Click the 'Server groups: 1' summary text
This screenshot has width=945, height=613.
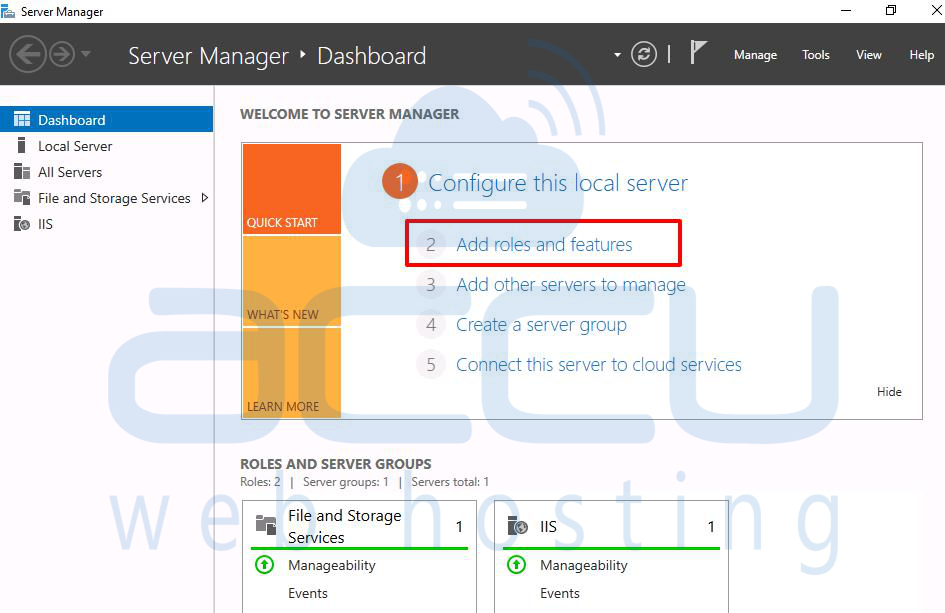(x=346, y=482)
